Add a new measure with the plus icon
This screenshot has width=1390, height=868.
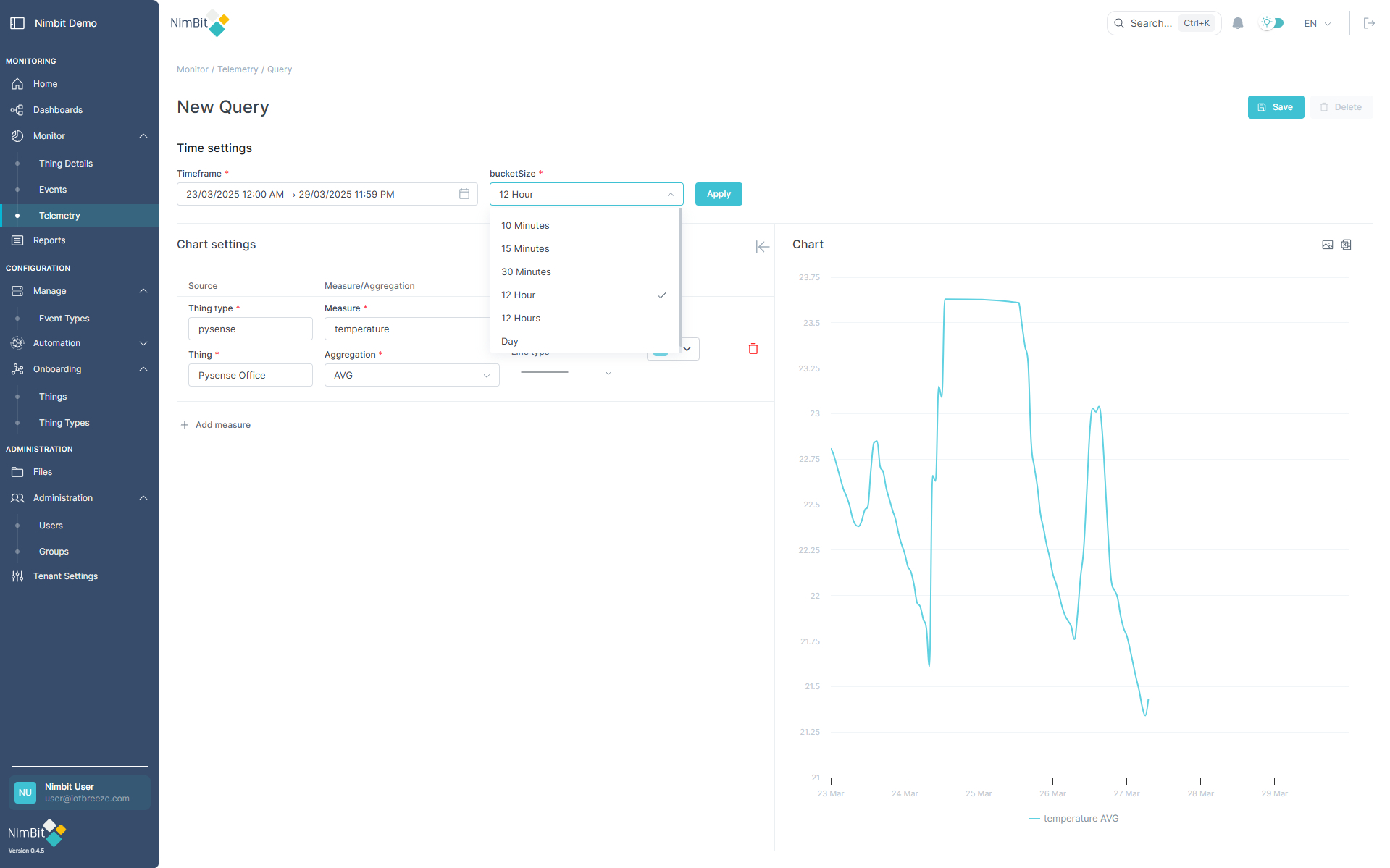[x=185, y=424]
